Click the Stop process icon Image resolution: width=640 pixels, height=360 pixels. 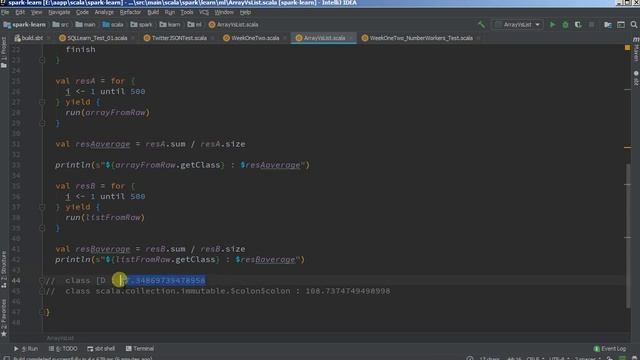pyautogui.click(x=591, y=24)
